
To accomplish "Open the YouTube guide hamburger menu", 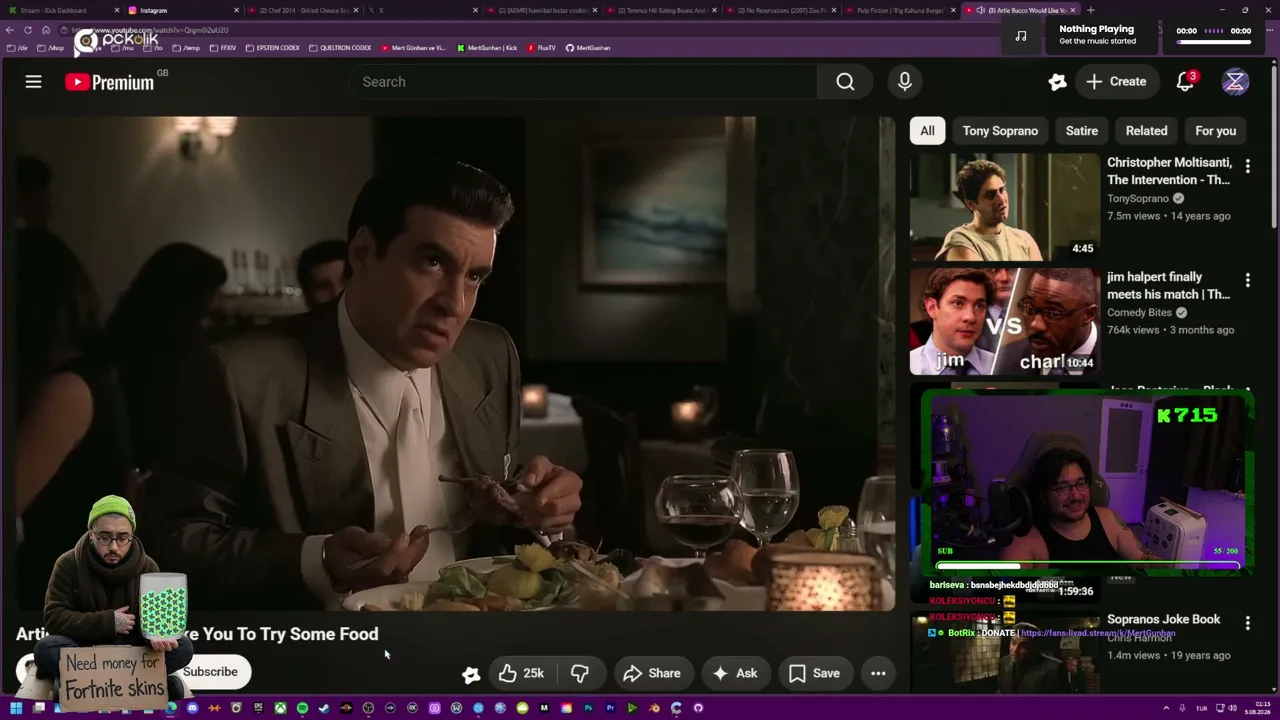I will pyautogui.click(x=33, y=82).
